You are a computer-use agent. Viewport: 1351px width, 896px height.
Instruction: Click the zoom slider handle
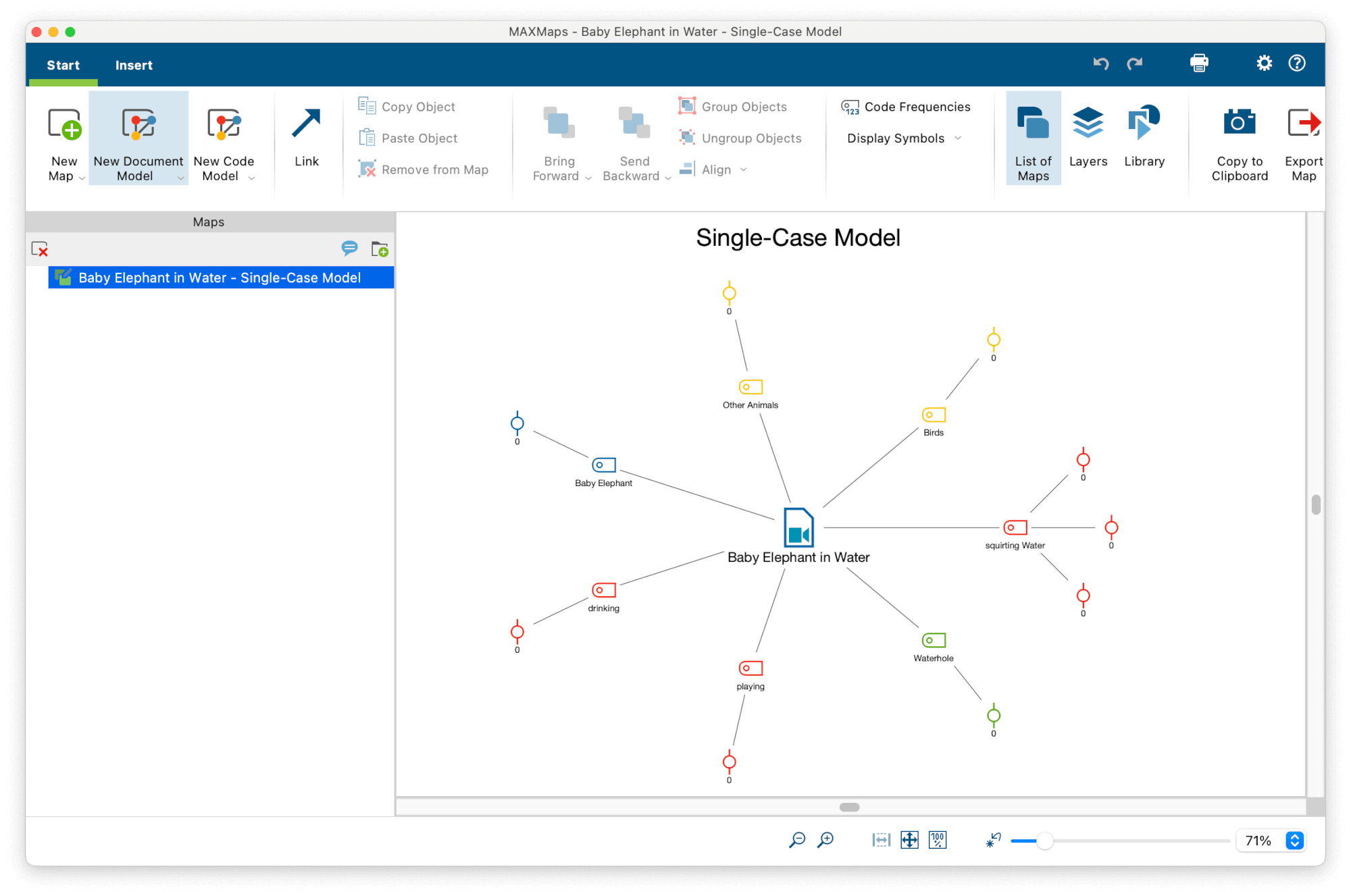pos(1044,841)
